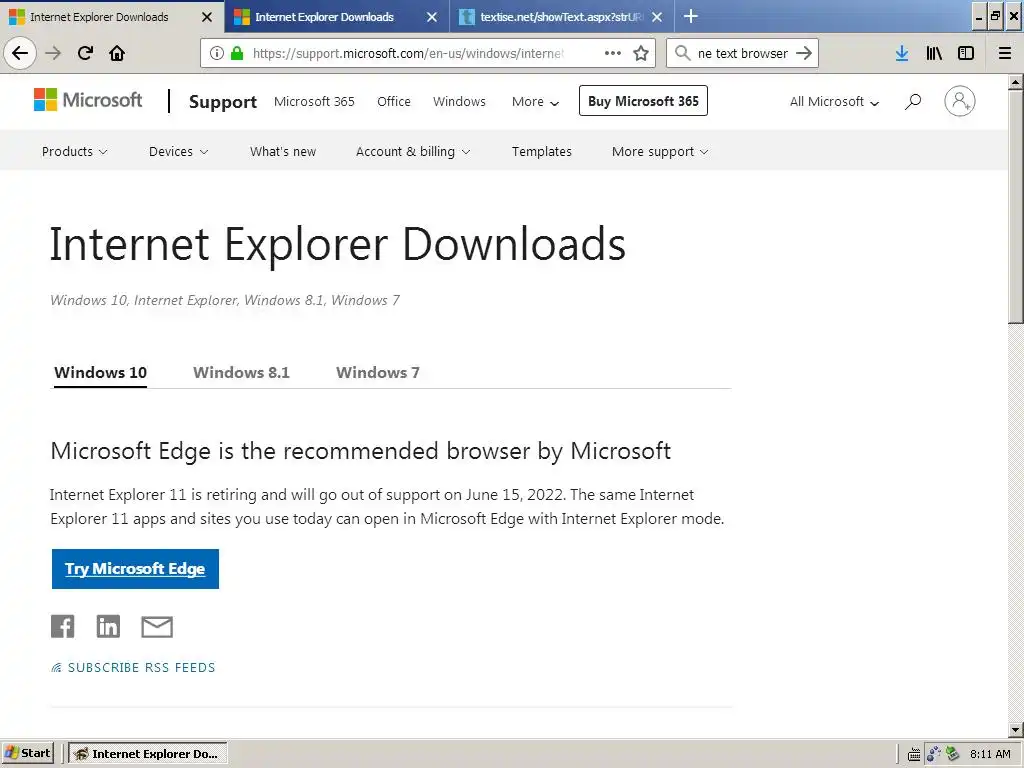
Task: Click the 8:11 AM taskbar clock
Action: coord(990,754)
